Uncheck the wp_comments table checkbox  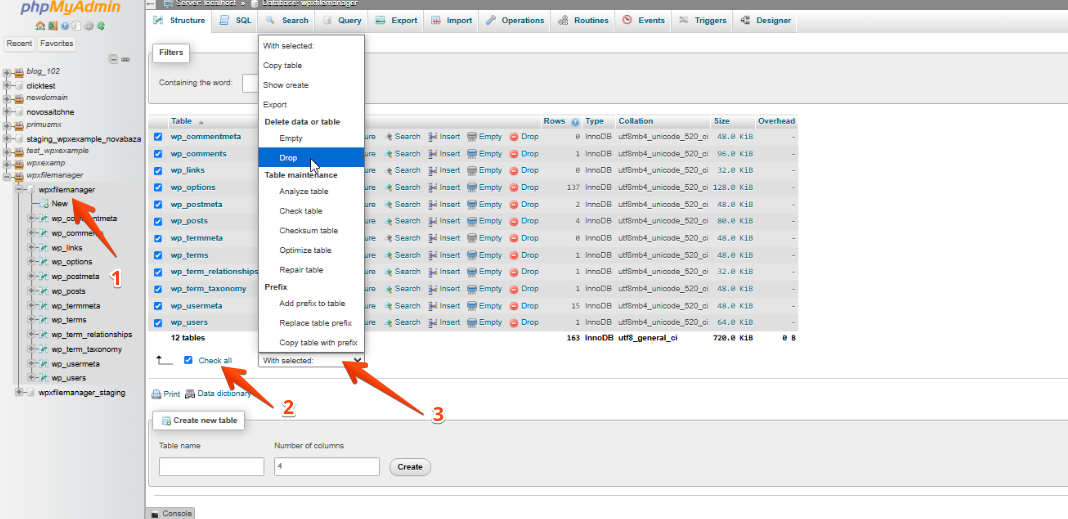coord(158,154)
